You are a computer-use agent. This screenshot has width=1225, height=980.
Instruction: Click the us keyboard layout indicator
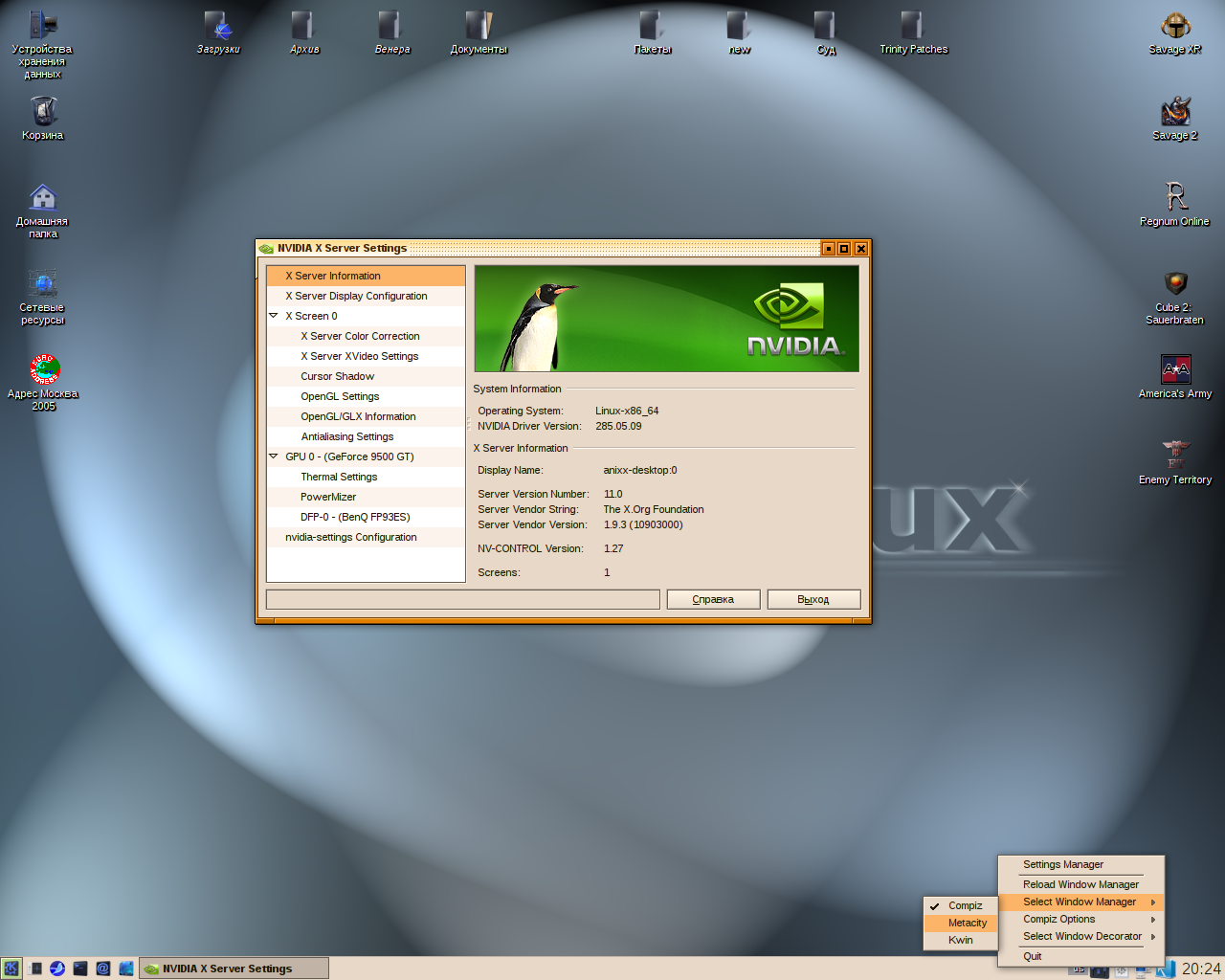pyautogui.click(x=1078, y=969)
